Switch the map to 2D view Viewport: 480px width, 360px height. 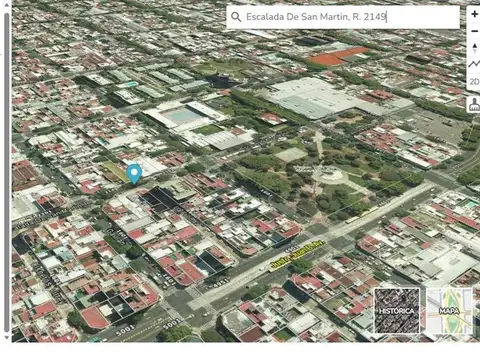click(x=474, y=81)
